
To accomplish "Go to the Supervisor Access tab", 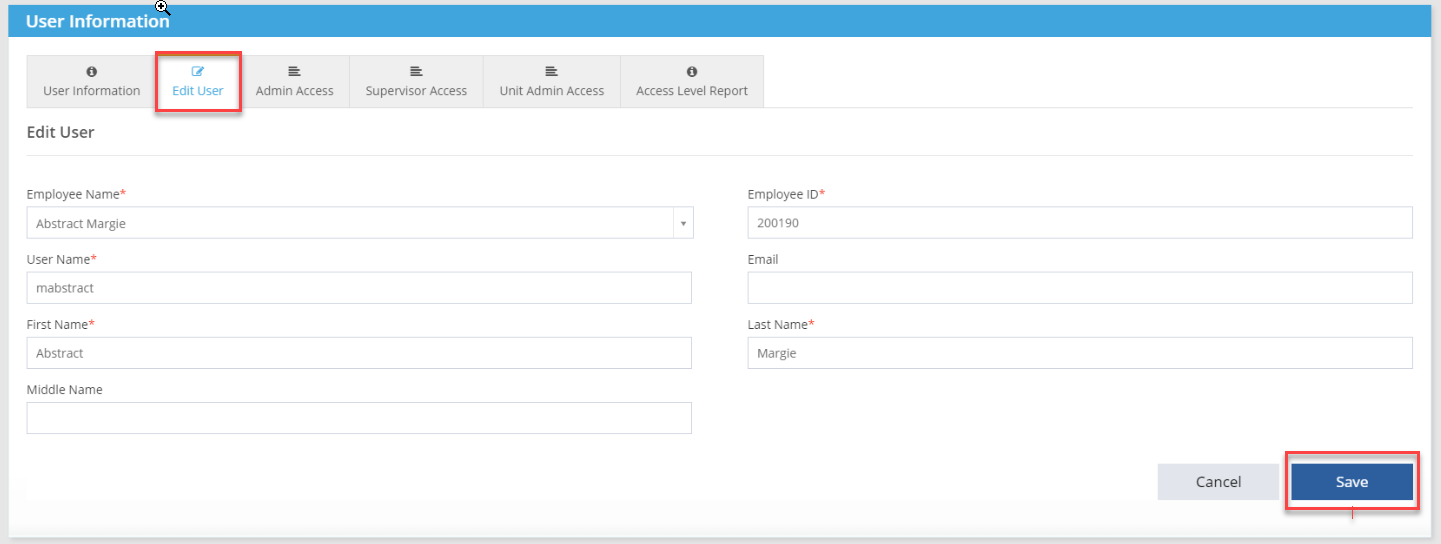I will click(x=416, y=82).
